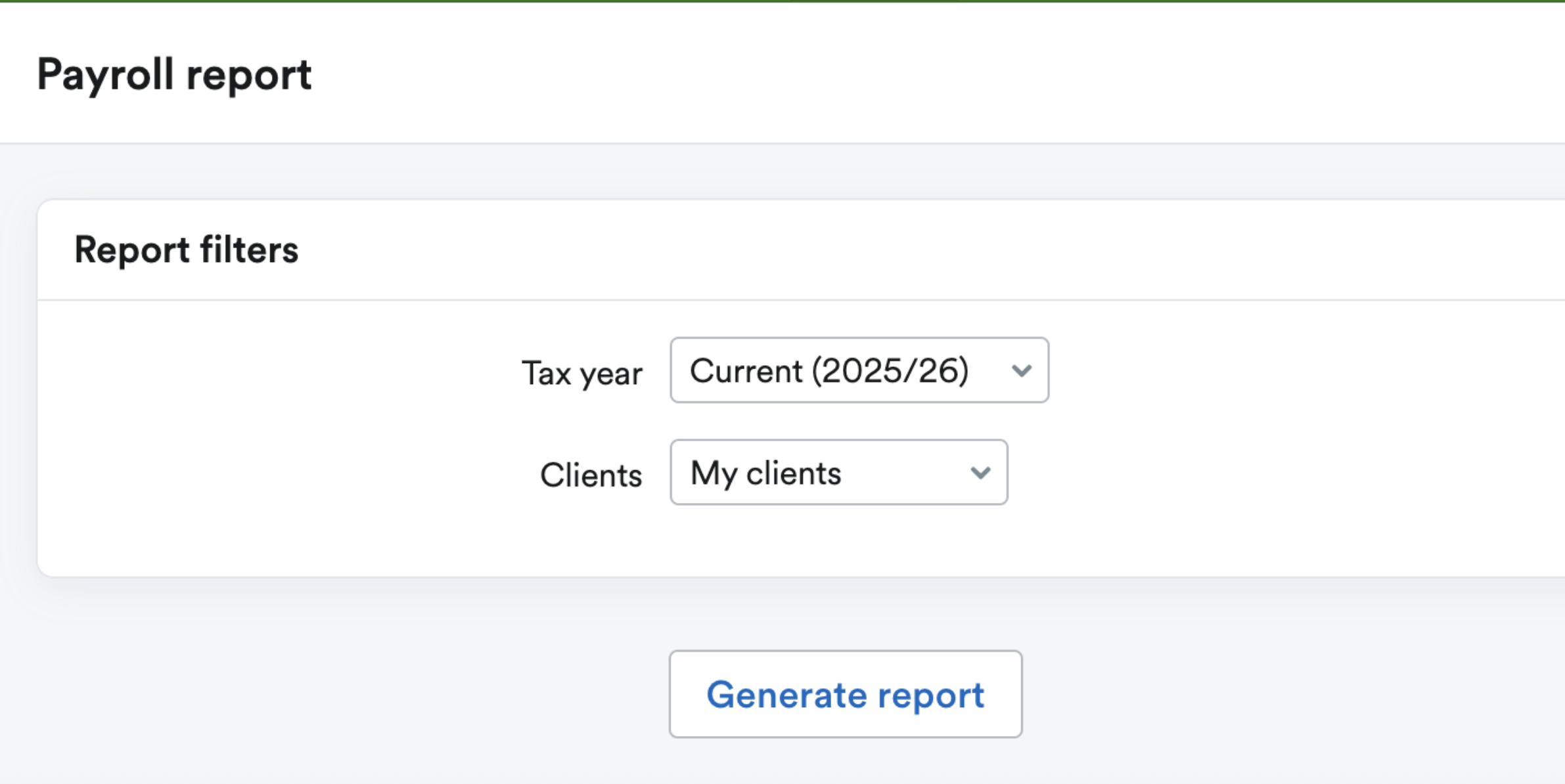Click the Clients field label

[x=591, y=475]
